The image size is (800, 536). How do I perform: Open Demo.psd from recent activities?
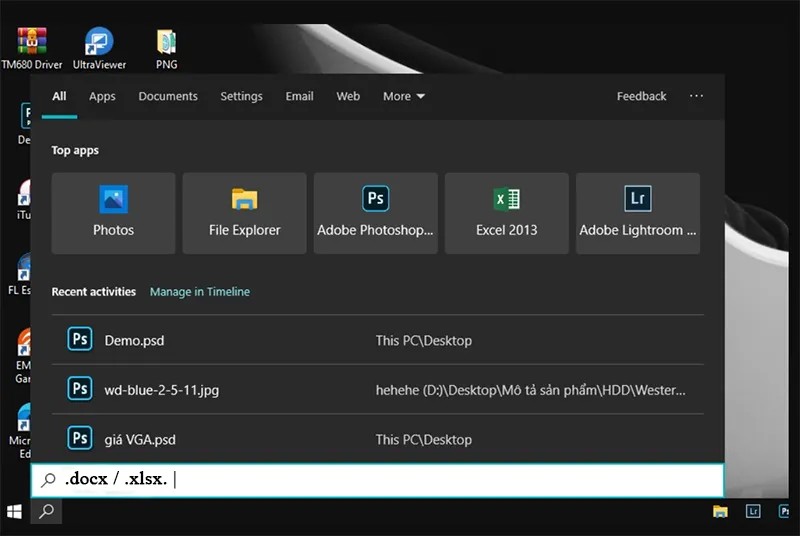134,340
